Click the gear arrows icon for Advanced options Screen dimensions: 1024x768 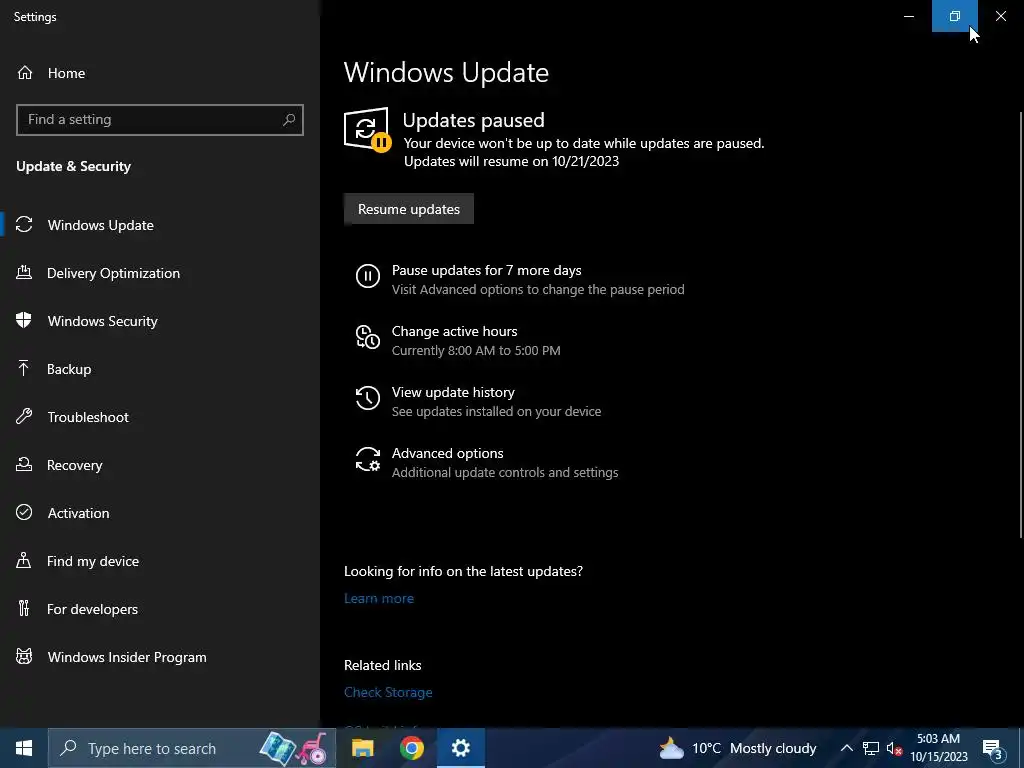point(368,459)
